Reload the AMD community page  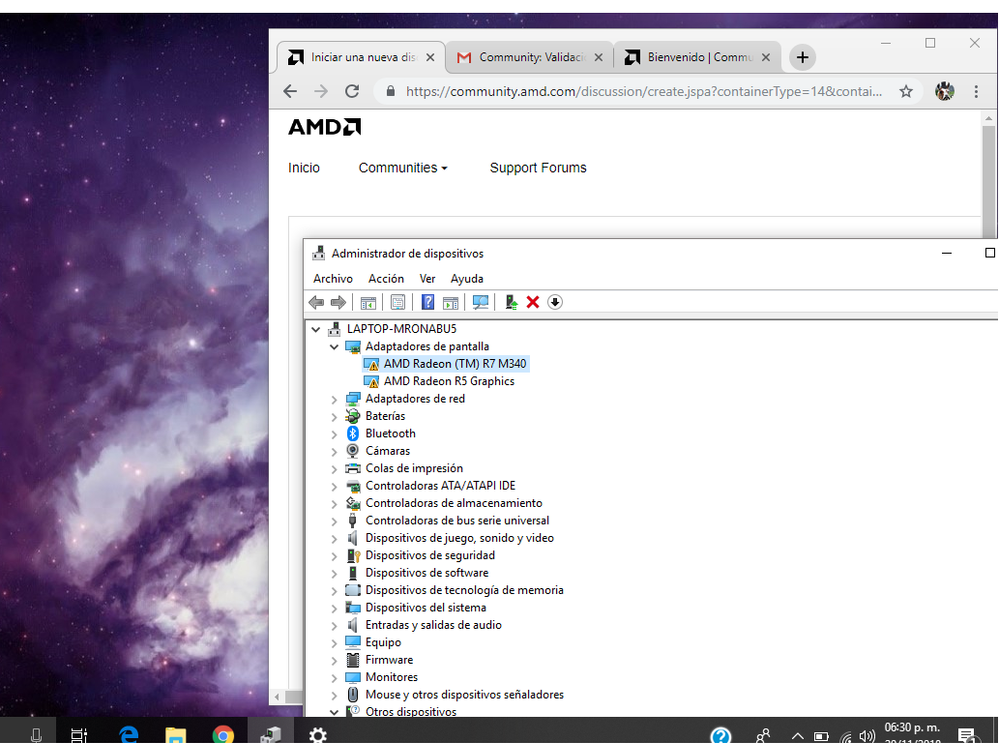click(x=352, y=91)
